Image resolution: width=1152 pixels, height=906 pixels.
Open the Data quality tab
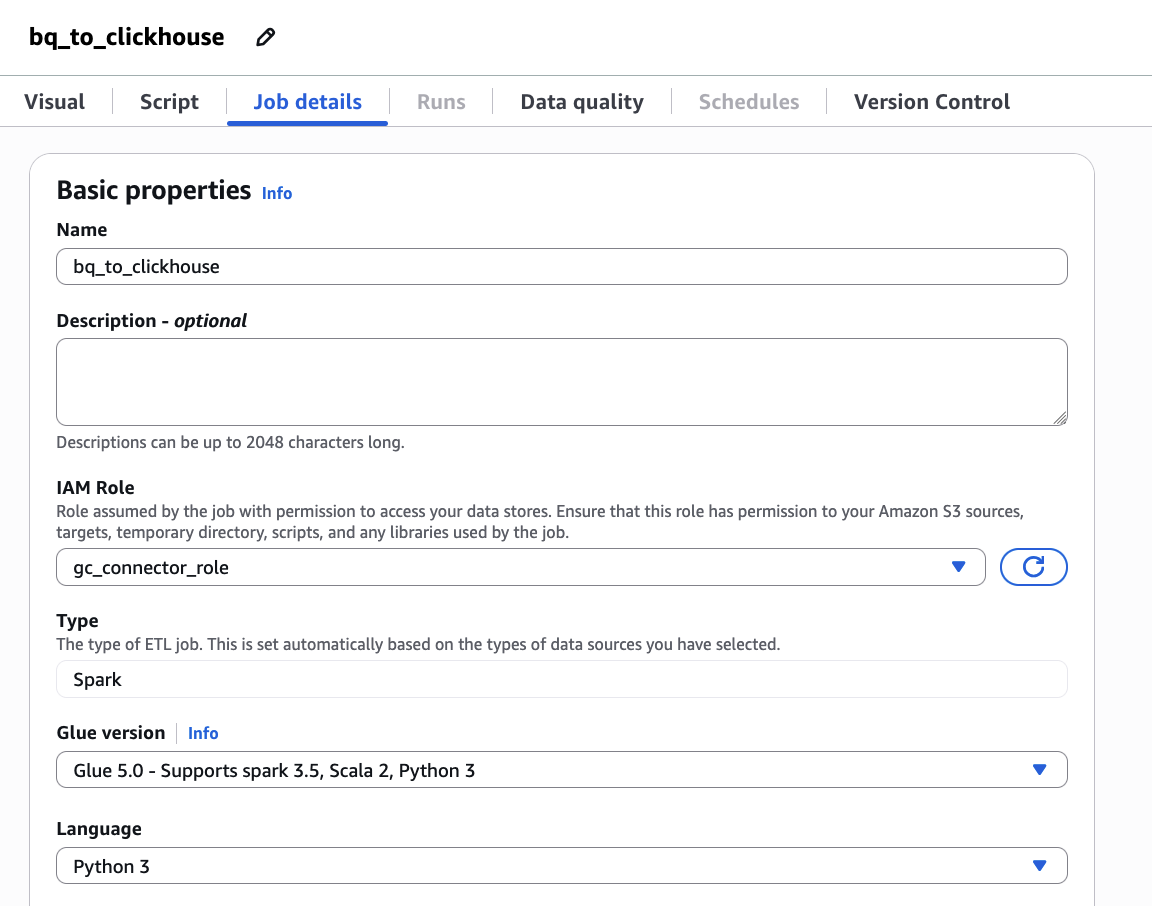point(582,102)
